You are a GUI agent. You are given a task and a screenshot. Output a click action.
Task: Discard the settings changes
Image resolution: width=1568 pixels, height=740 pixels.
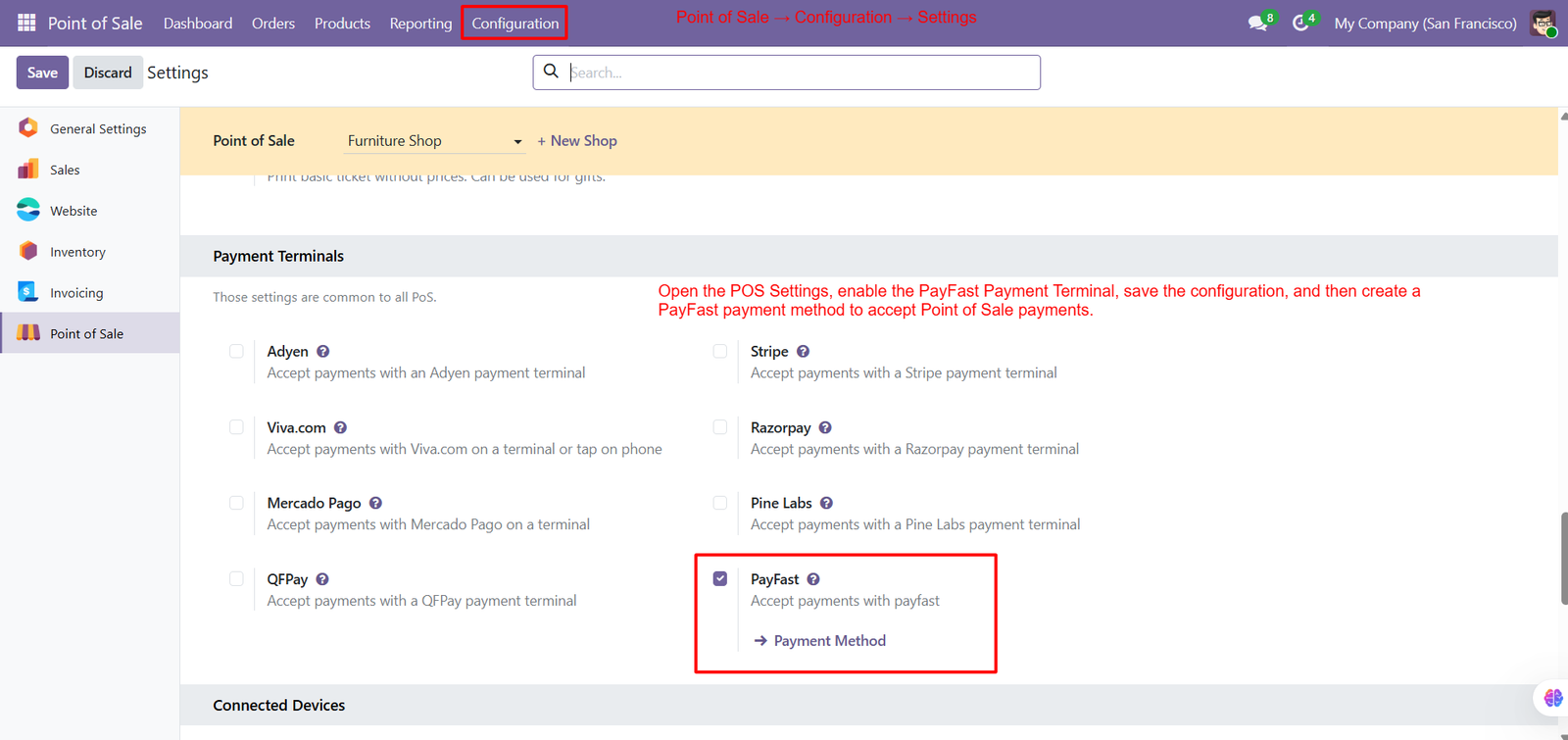pos(108,73)
